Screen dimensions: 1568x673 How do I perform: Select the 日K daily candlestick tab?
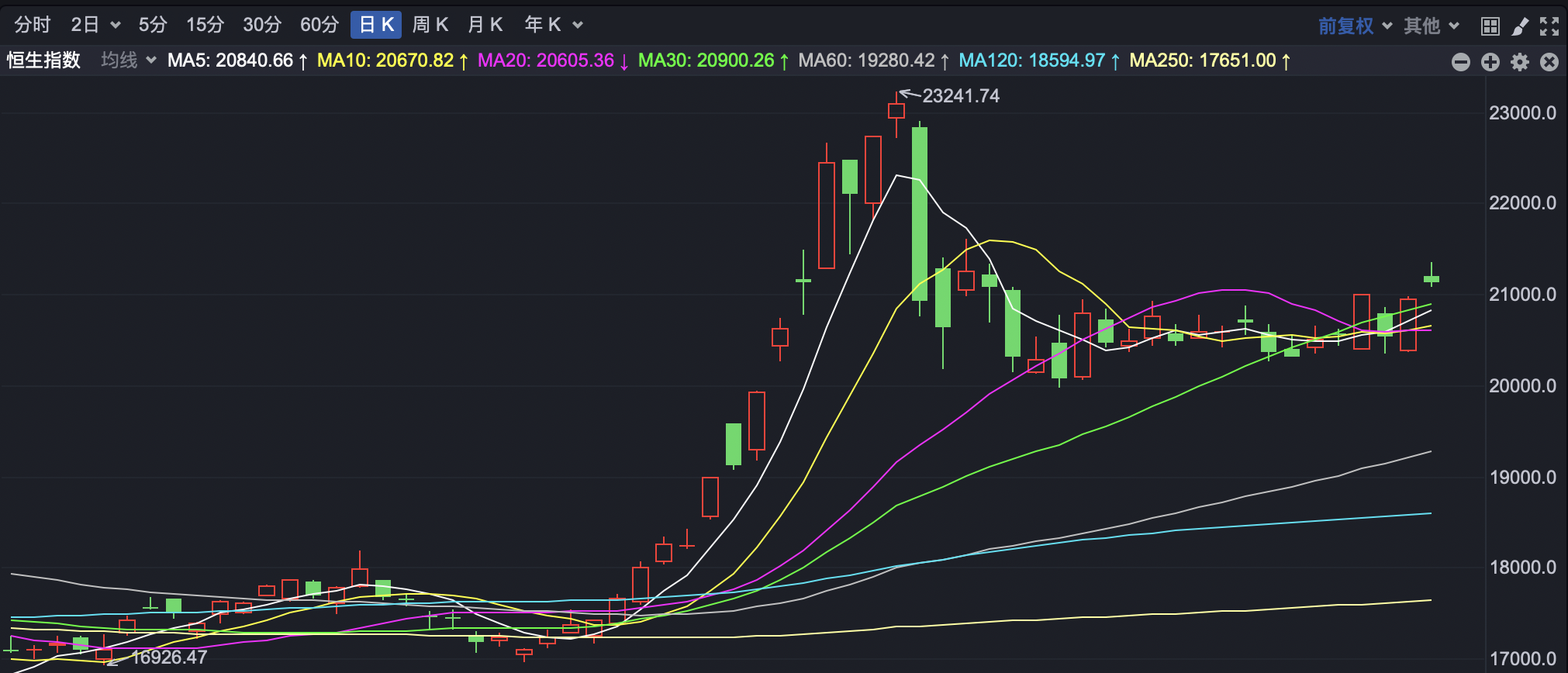376,25
